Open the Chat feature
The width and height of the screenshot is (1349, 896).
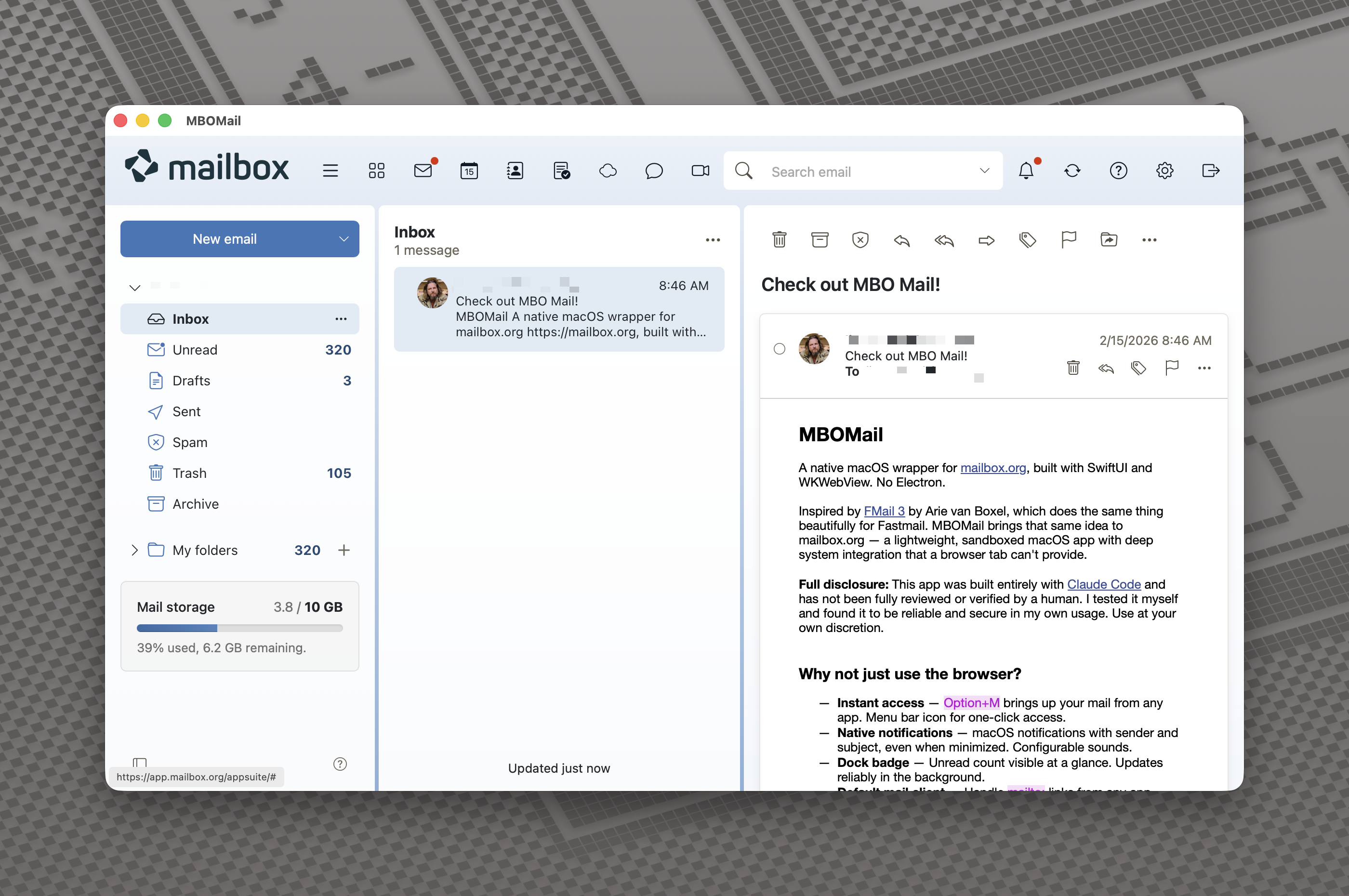click(x=654, y=170)
